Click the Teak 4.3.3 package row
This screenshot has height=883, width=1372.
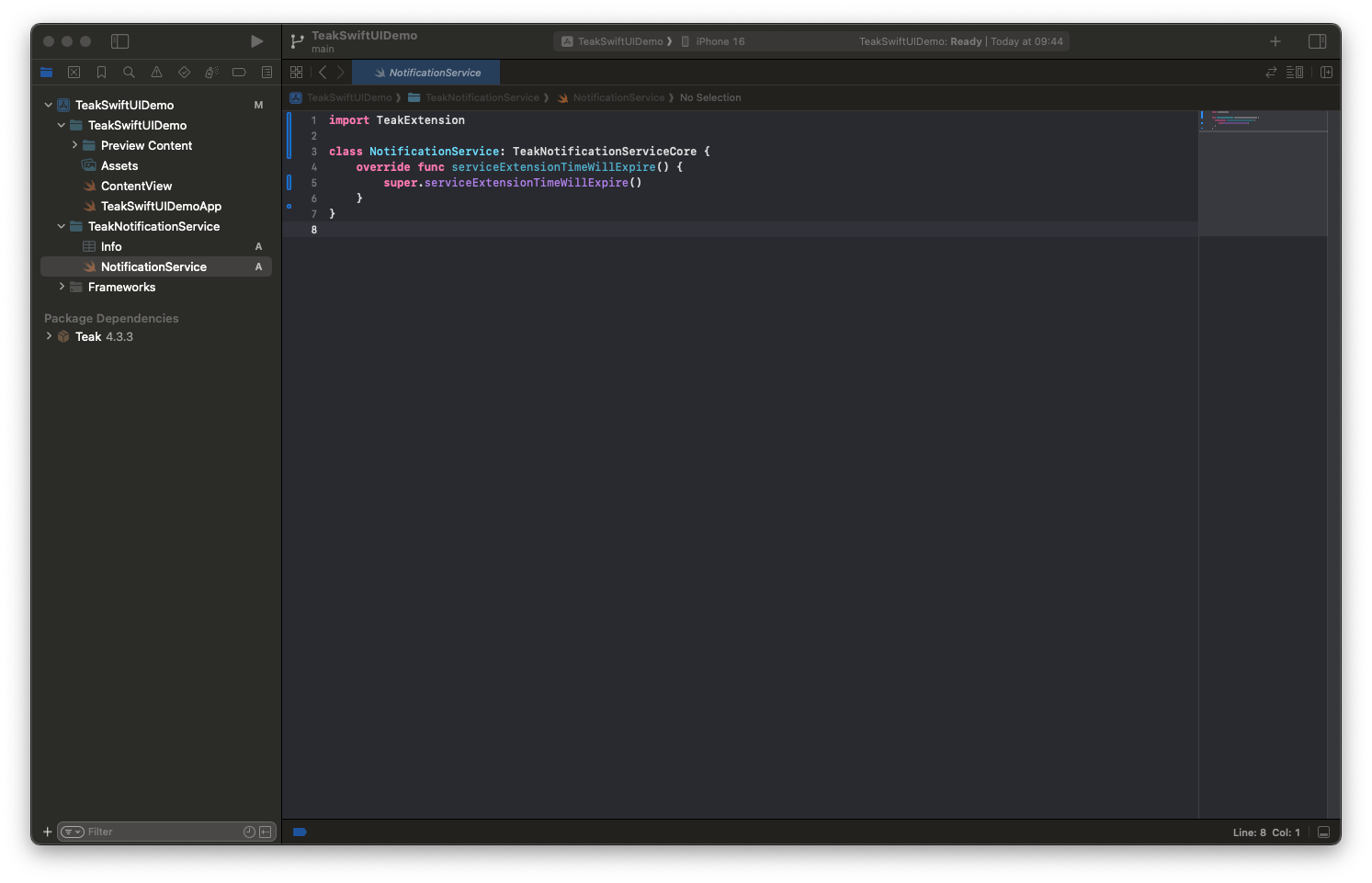click(156, 336)
